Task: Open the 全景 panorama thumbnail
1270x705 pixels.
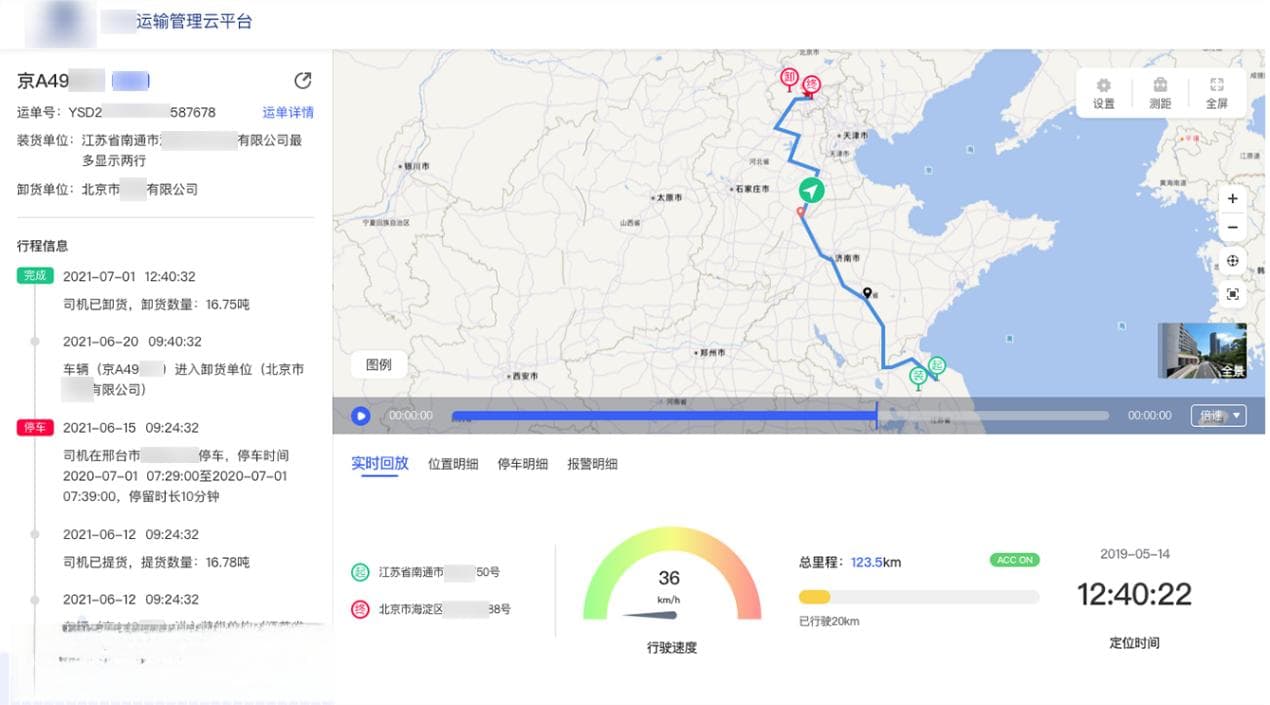Action: [1202, 351]
